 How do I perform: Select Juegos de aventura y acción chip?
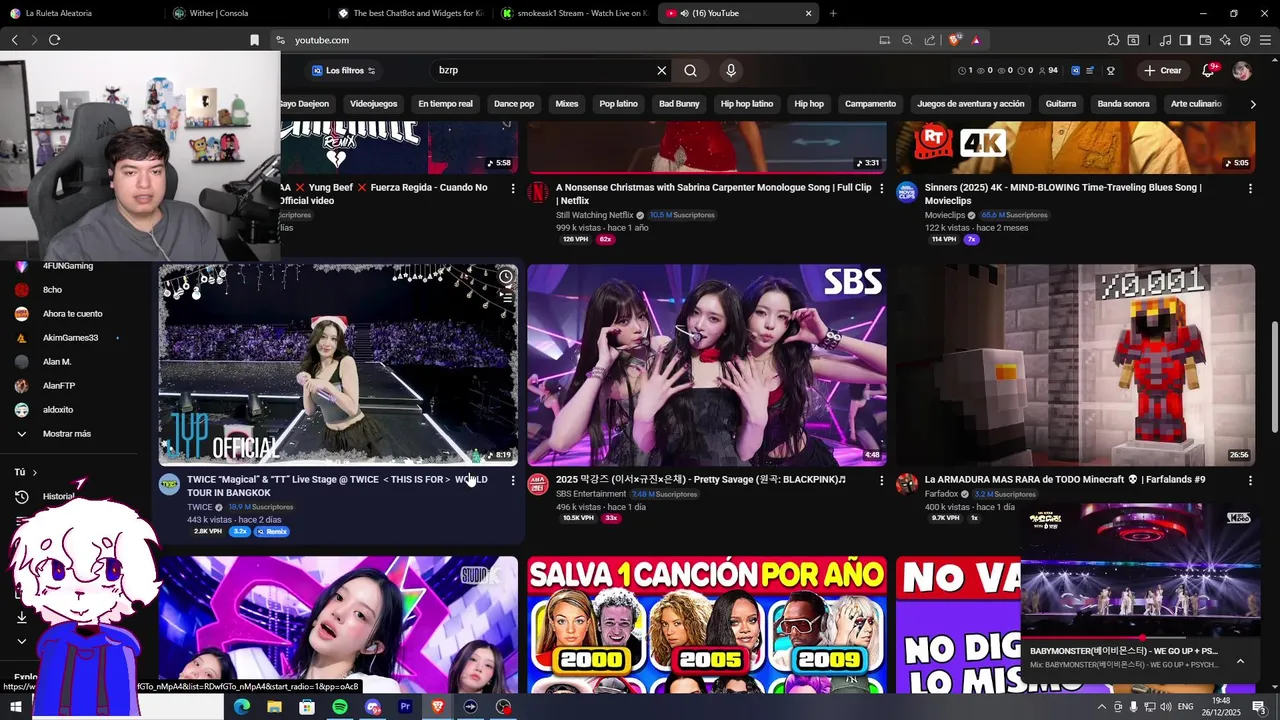(971, 104)
